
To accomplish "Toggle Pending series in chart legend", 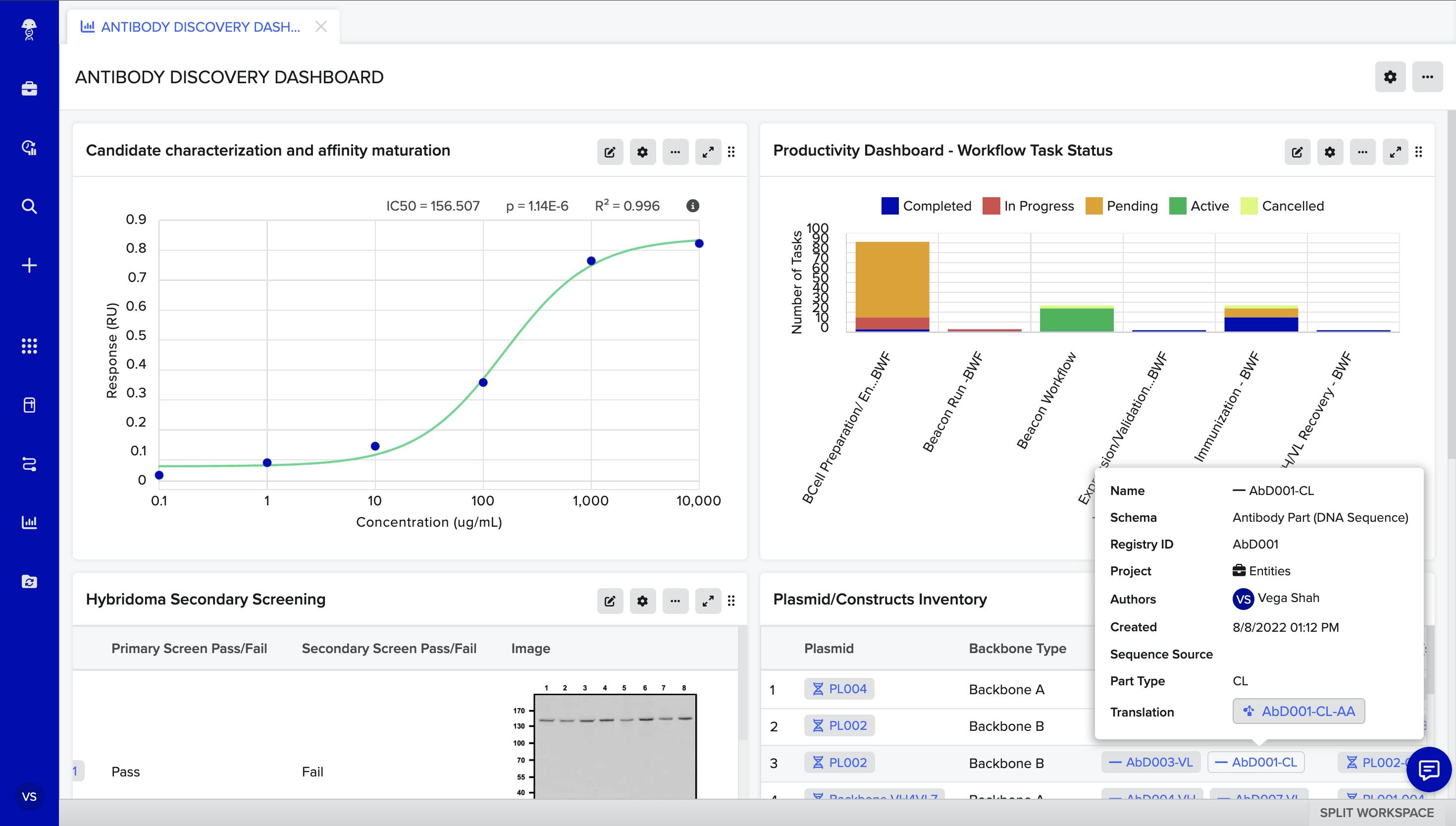I will [1132, 206].
